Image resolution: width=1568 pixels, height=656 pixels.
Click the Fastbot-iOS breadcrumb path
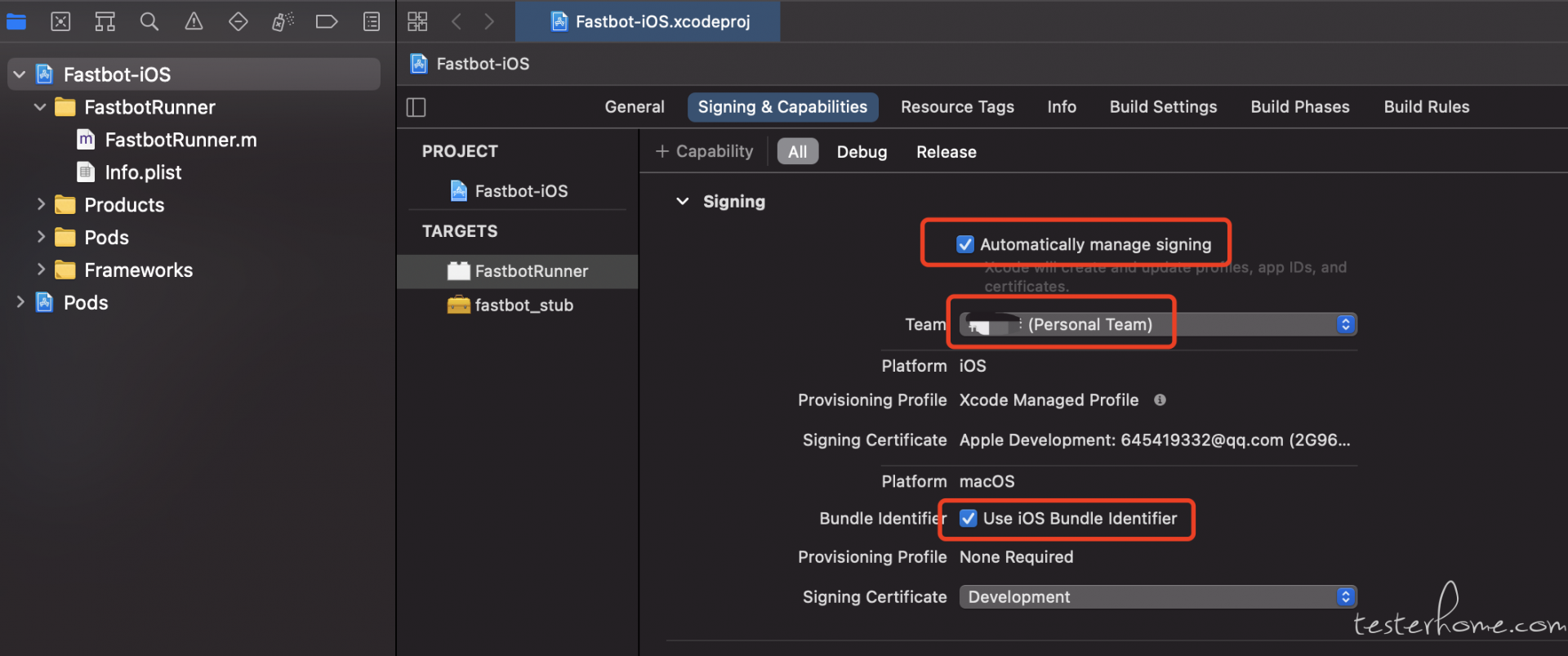tap(483, 64)
